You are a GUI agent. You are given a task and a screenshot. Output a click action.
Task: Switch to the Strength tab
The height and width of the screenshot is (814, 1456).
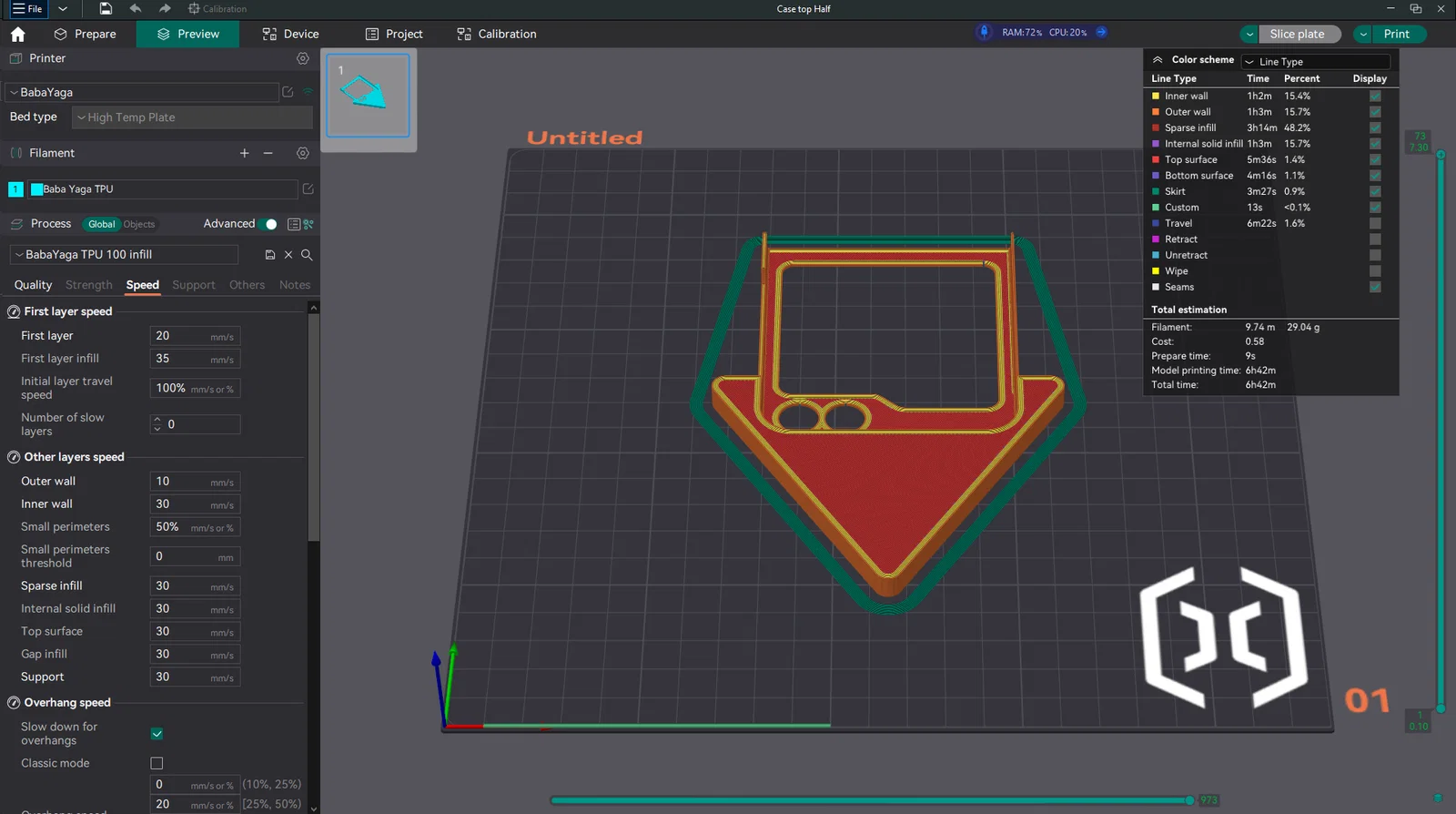[89, 285]
